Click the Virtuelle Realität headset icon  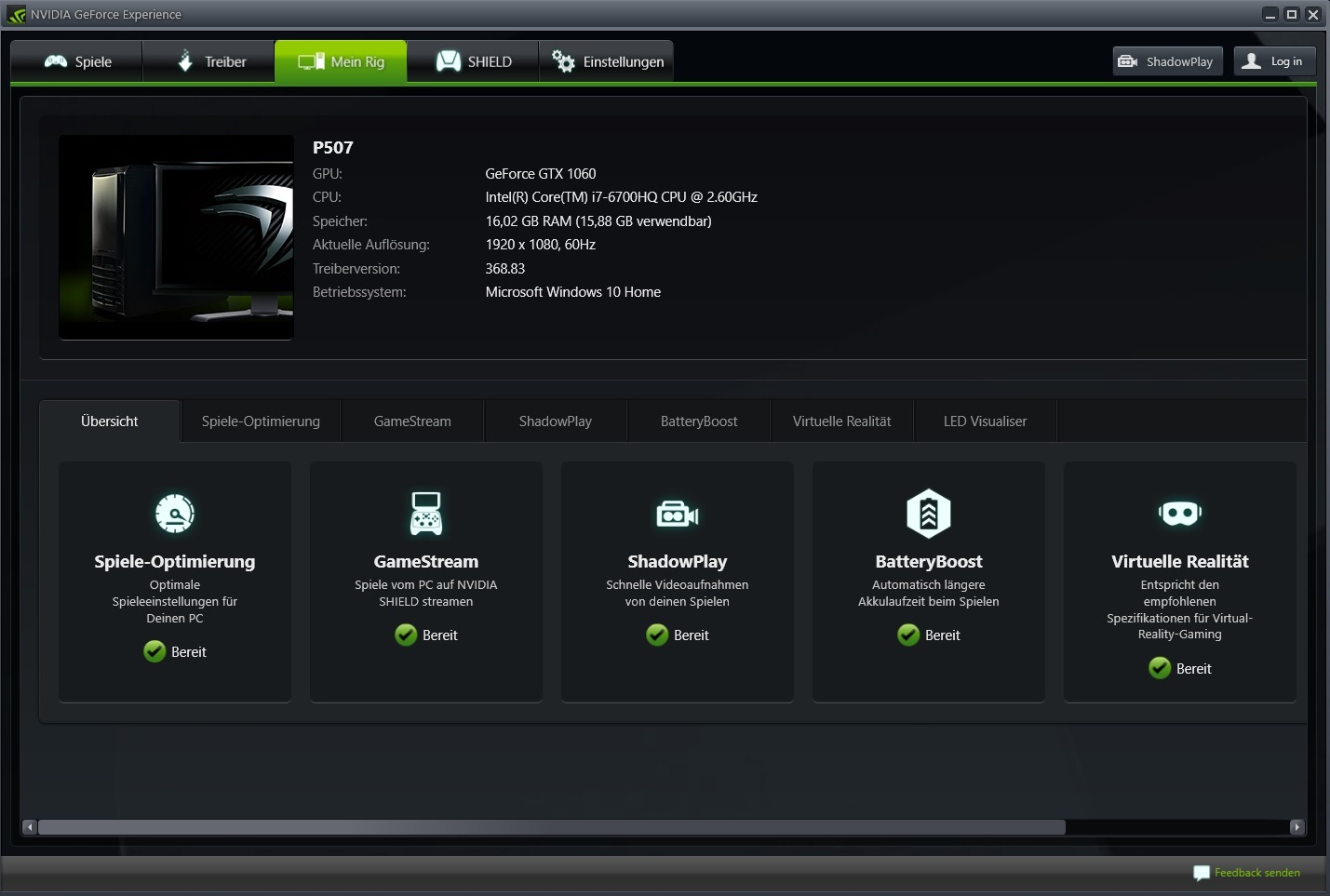tap(1180, 514)
